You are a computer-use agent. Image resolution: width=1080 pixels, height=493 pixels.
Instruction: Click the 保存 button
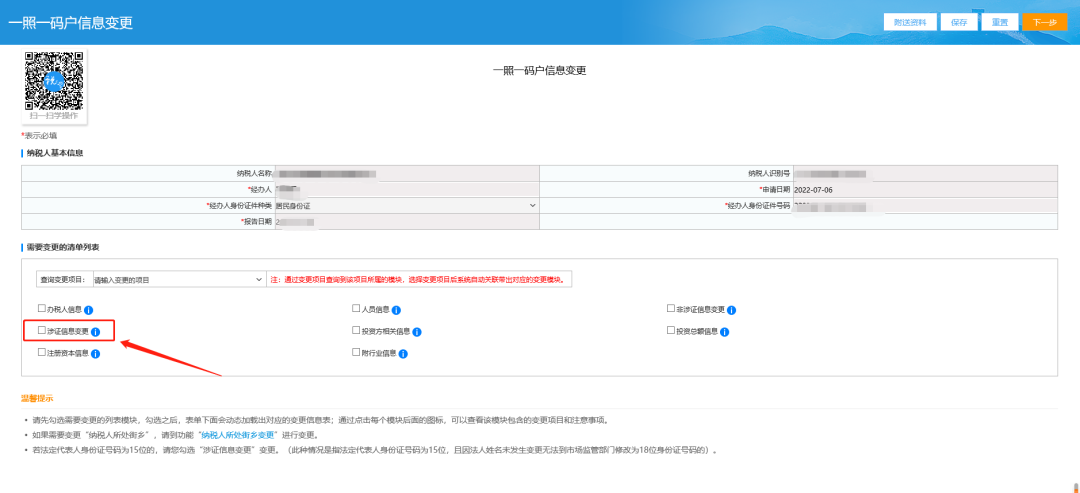pyautogui.click(x=959, y=22)
